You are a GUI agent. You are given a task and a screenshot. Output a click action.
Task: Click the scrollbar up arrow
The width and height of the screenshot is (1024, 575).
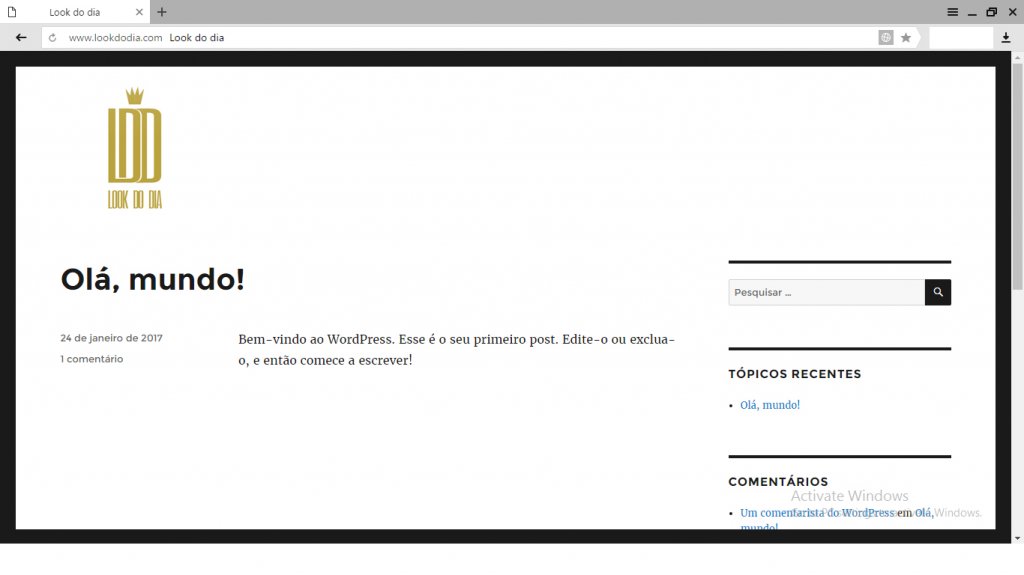(x=1017, y=58)
